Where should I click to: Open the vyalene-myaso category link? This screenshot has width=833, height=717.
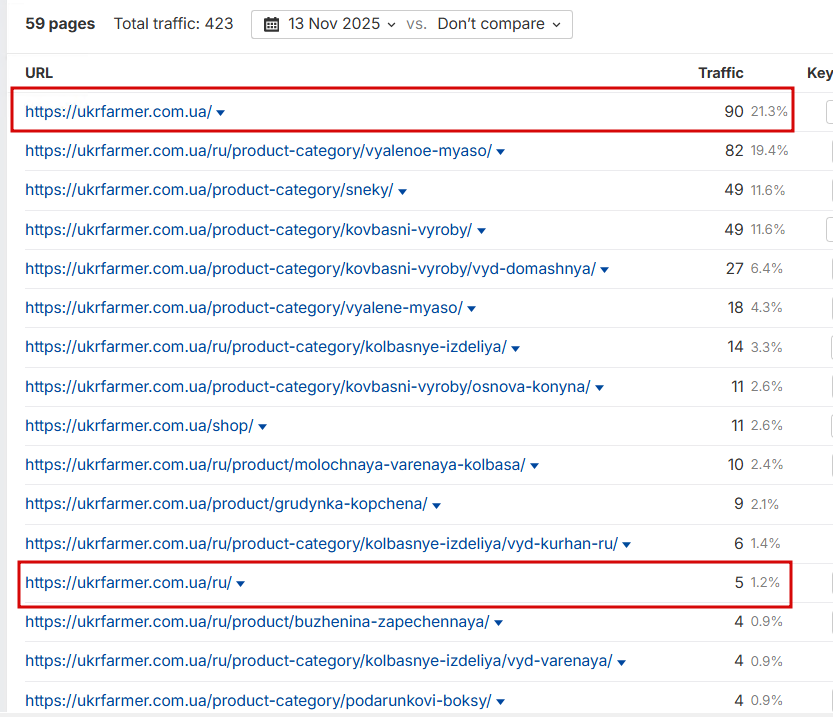244,308
